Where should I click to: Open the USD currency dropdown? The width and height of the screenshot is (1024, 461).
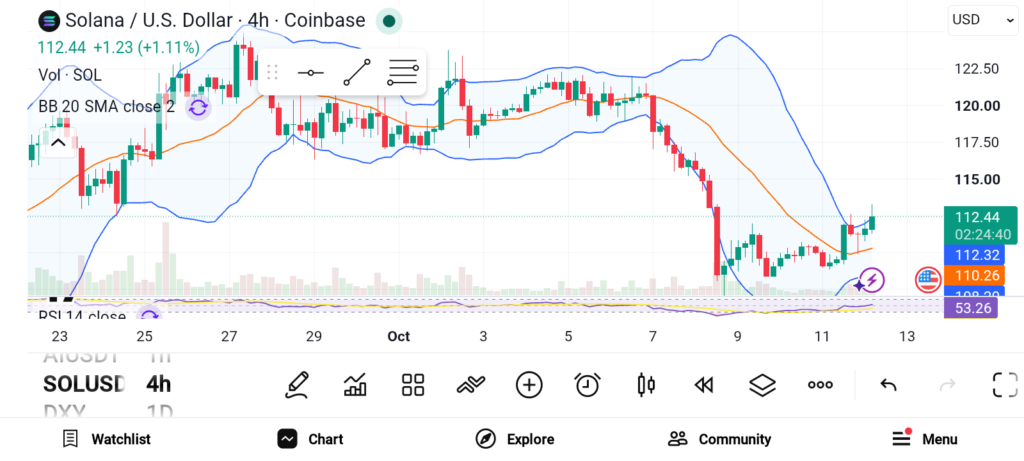point(982,20)
